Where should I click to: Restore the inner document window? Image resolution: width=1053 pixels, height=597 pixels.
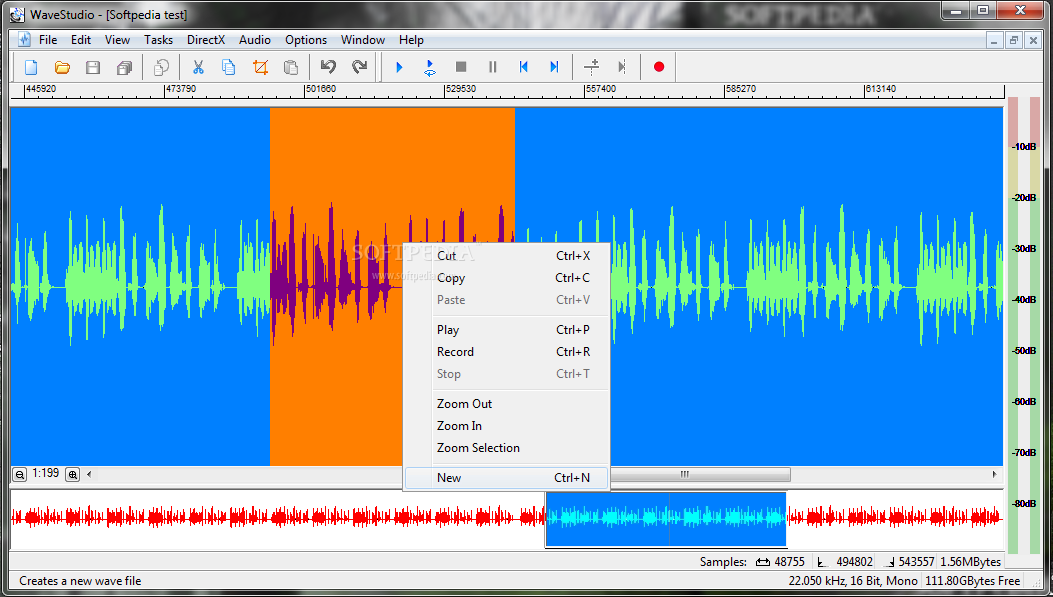pos(1014,40)
